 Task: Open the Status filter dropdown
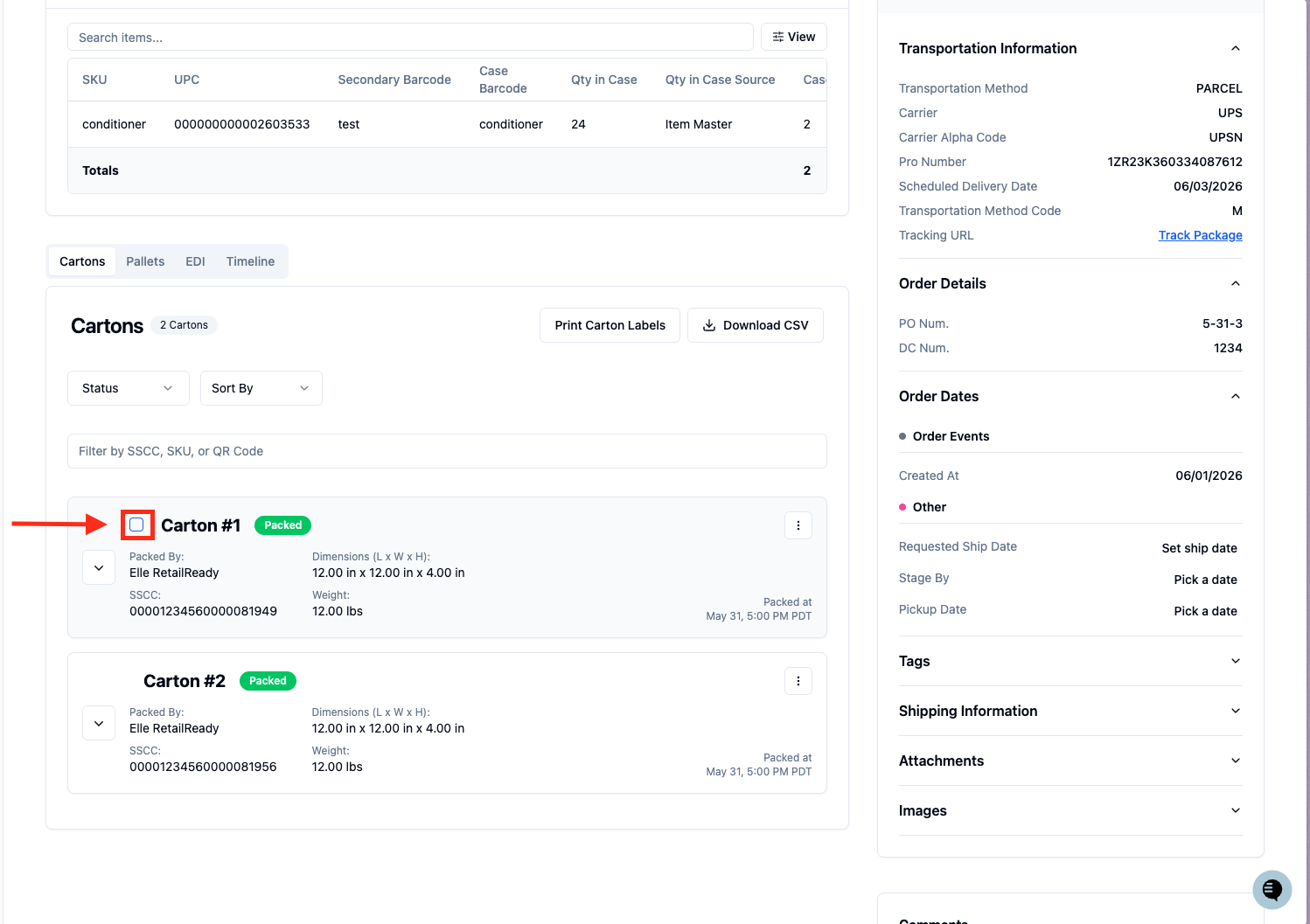click(x=129, y=388)
